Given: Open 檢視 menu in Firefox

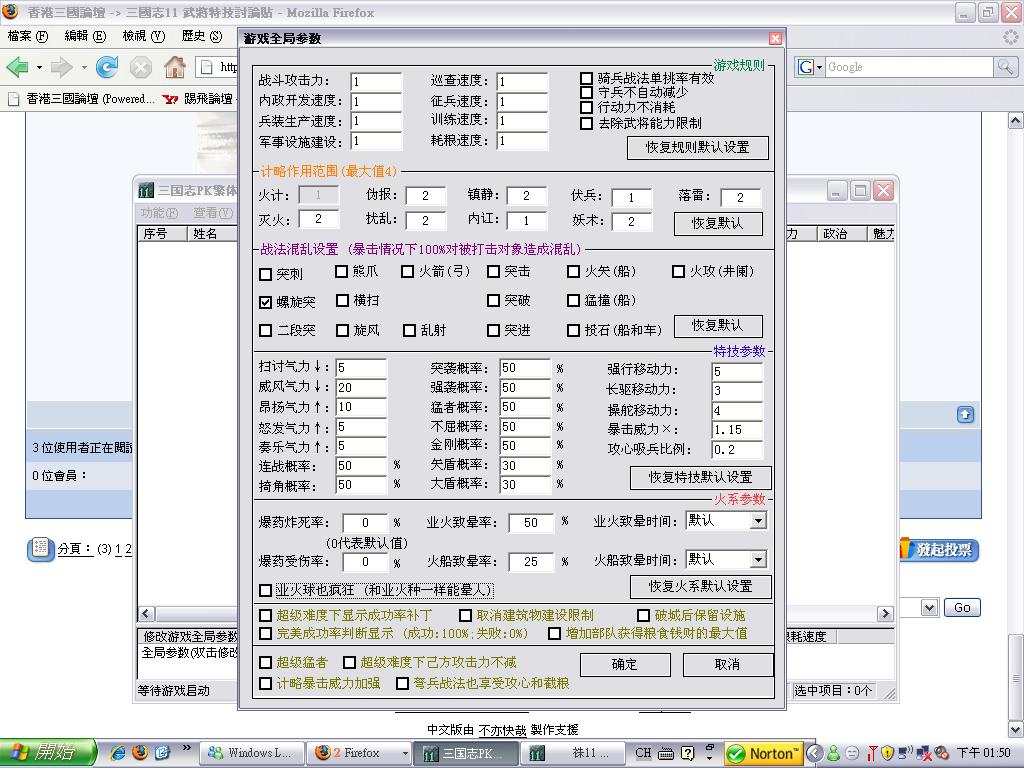Looking at the screenshot, I should 144,36.
